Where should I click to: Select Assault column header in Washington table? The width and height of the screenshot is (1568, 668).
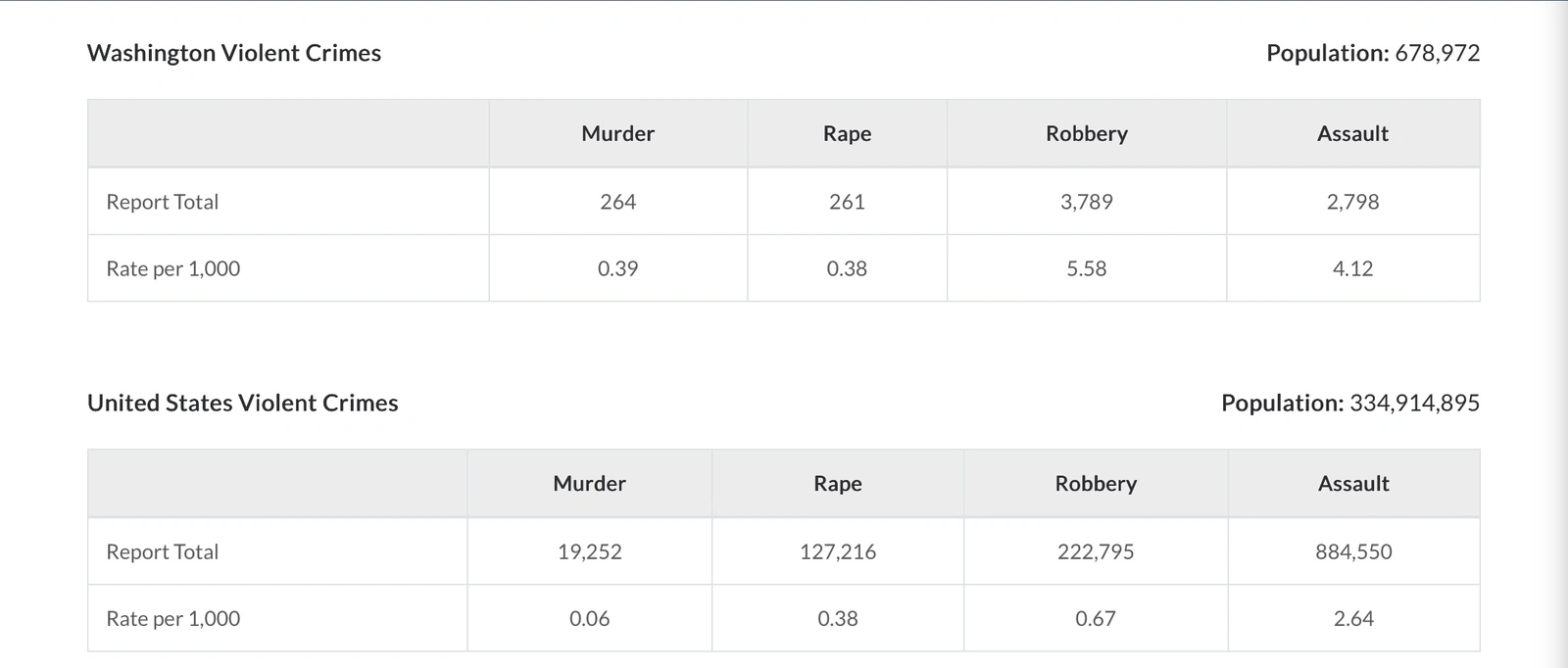1352,133
